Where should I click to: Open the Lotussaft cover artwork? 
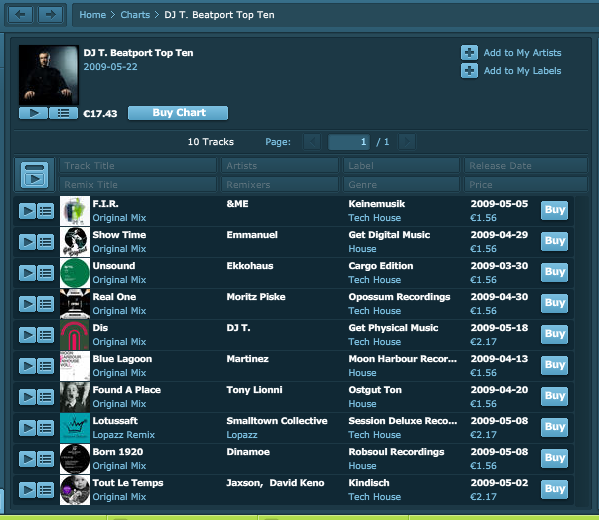pyautogui.click(x=75, y=428)
